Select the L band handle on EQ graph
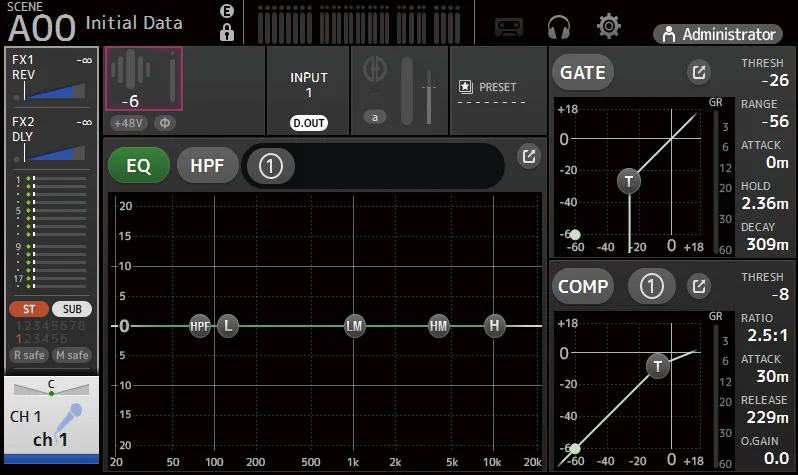The height and width of the screenshot is (475, 798). pyautogui.click(x=228, y=325)
